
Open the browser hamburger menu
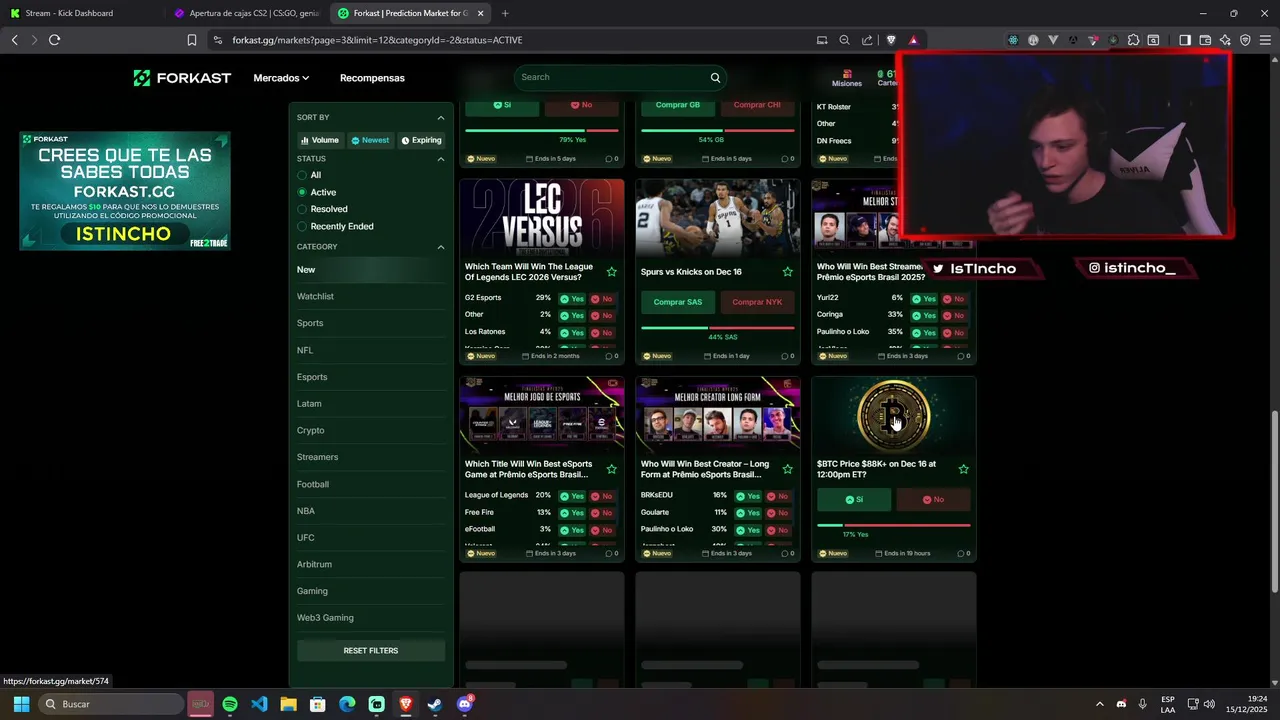(1266, 40)
